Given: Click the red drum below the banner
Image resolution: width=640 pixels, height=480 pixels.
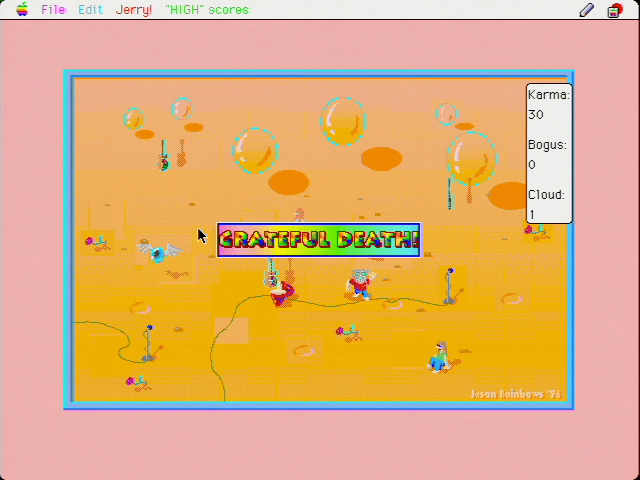Looking at the screenshot, I should 282,294.
